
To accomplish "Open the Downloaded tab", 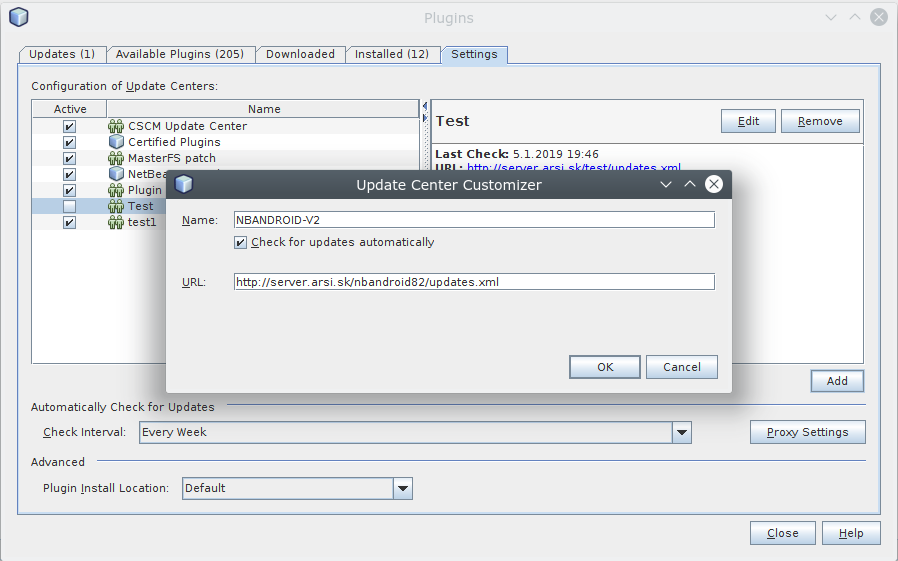I will click(300, 54).
